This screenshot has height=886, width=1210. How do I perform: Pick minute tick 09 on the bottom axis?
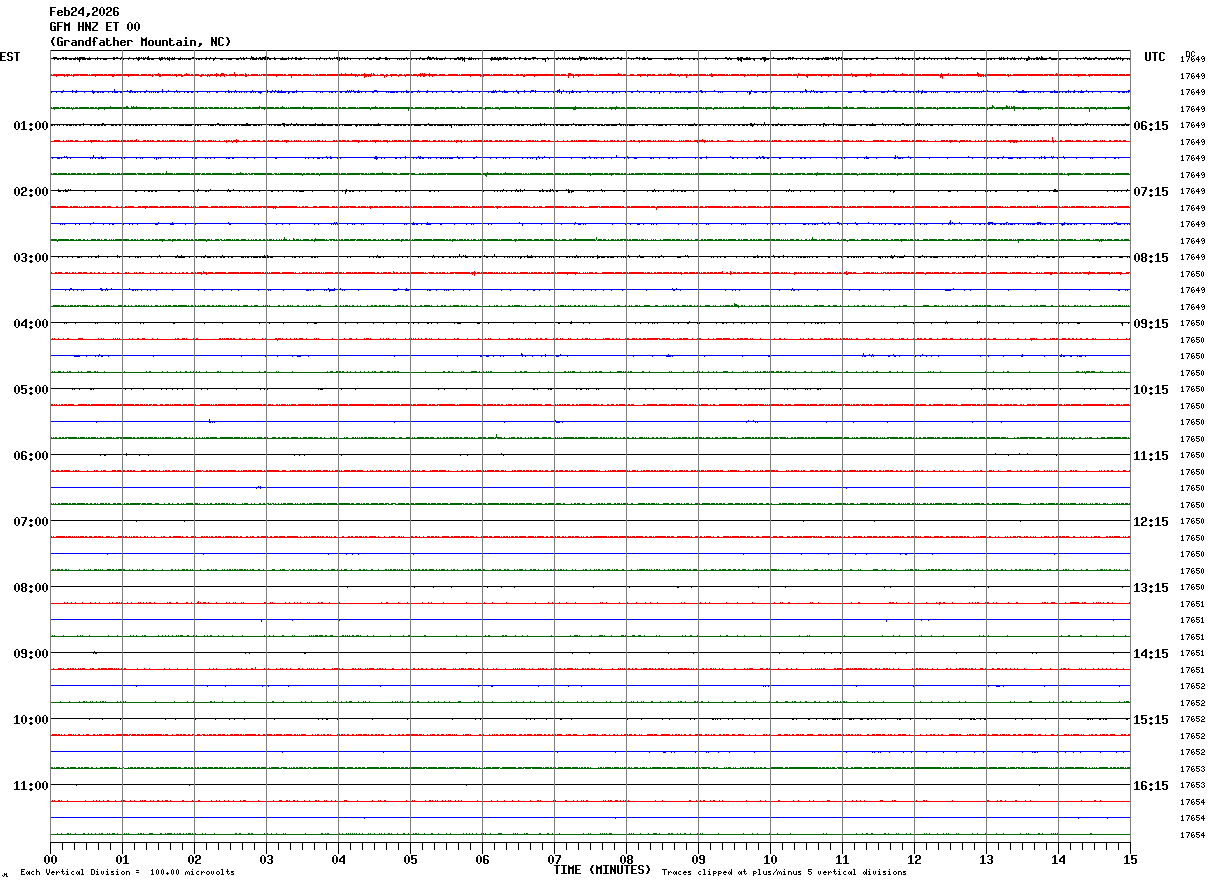698,859
